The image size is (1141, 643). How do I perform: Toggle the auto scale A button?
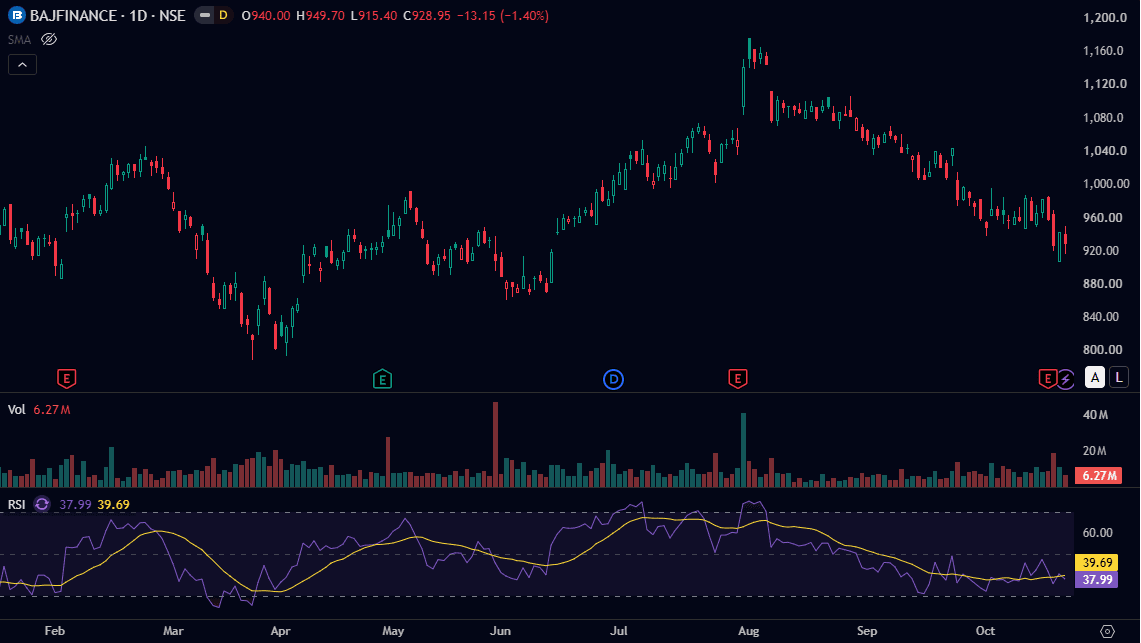(1094, 378)
